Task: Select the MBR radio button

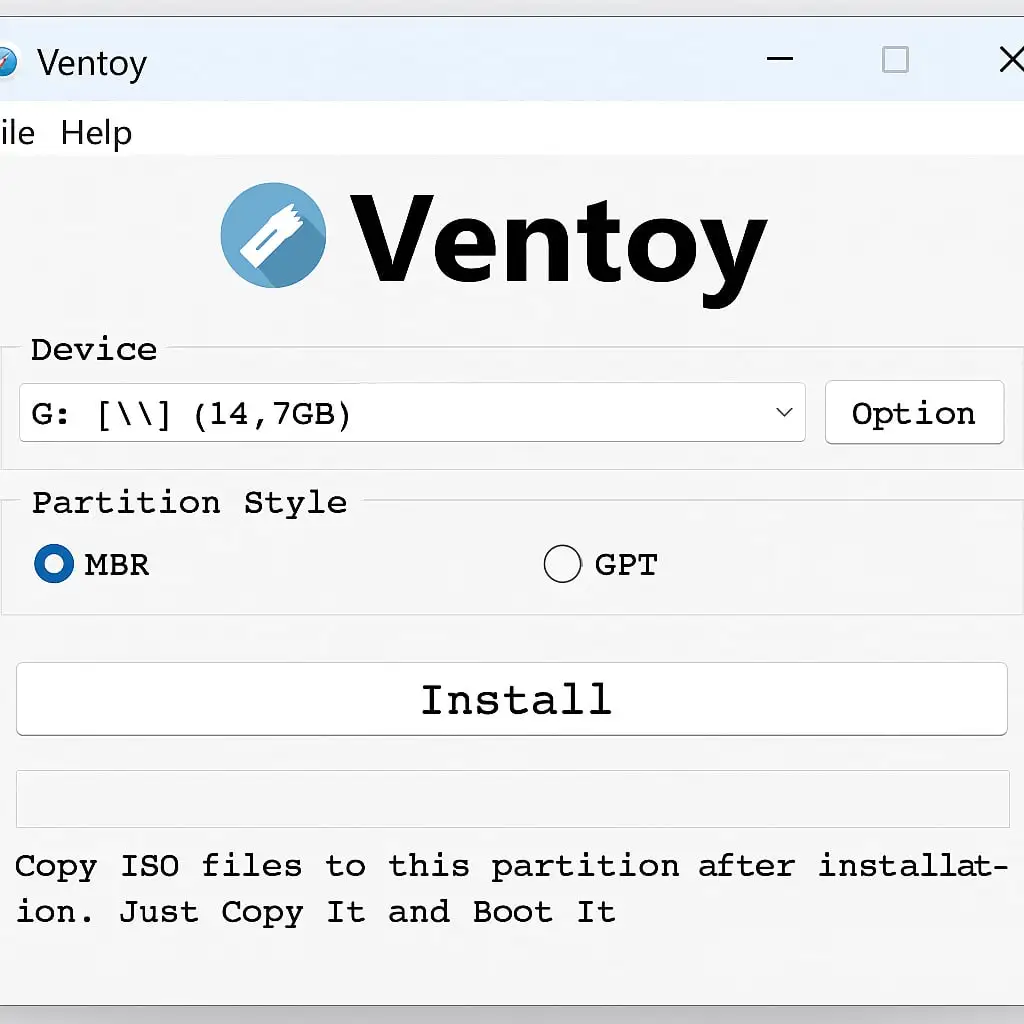Action: coord(54,563)
